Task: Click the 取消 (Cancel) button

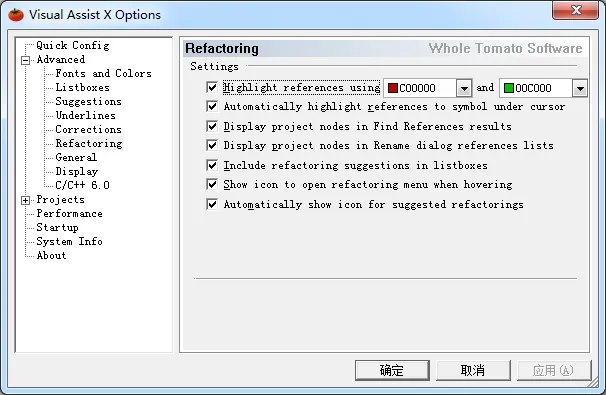Action: 473,370
